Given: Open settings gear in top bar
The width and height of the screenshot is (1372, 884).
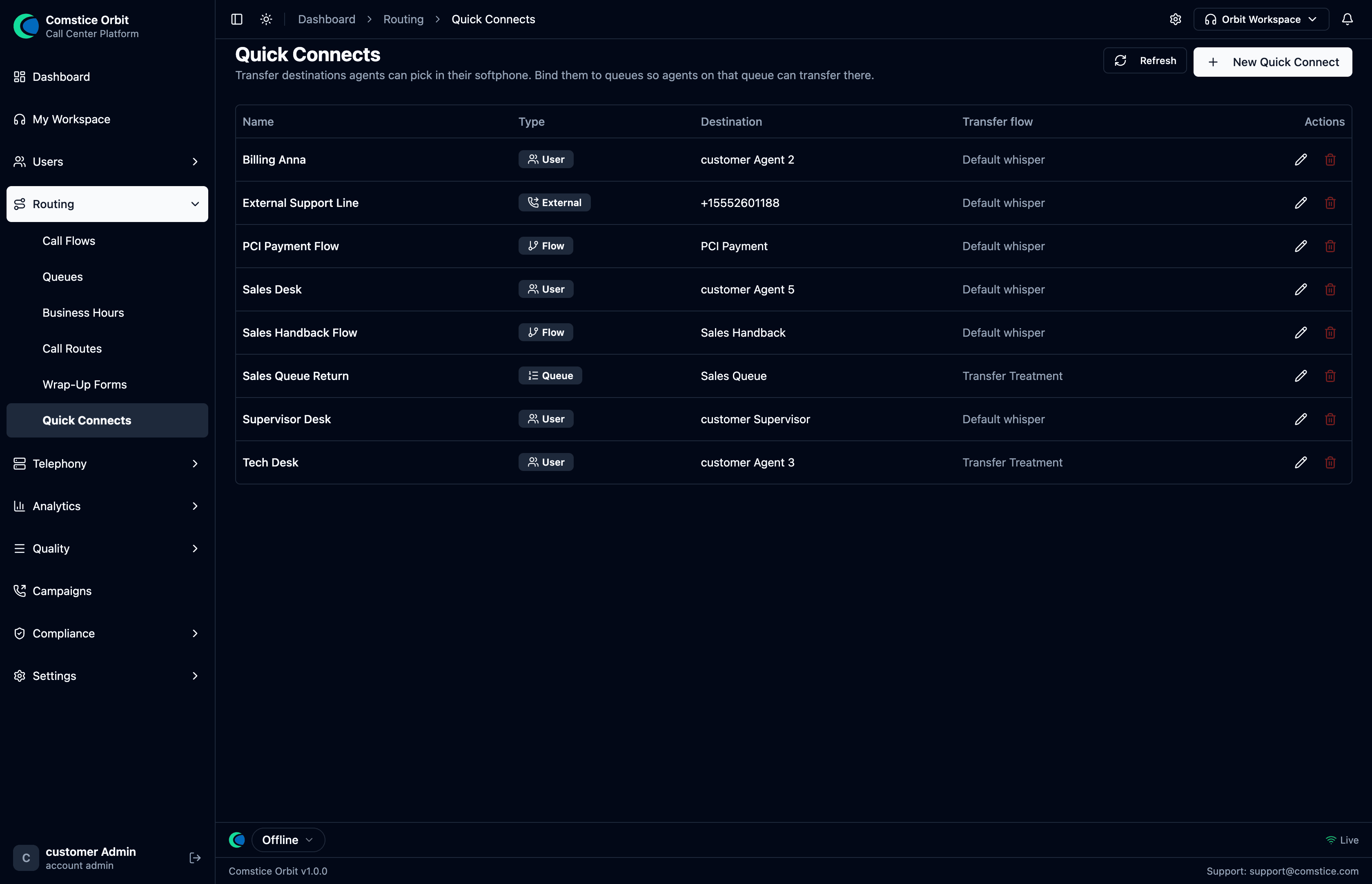Looking at the screenshot, I should tap(1176, 20).
